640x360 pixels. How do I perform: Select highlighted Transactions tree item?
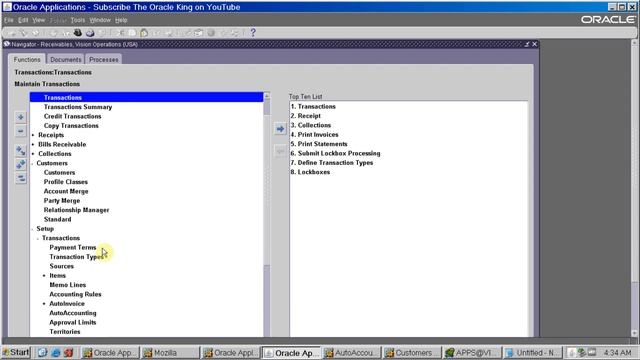147,97
